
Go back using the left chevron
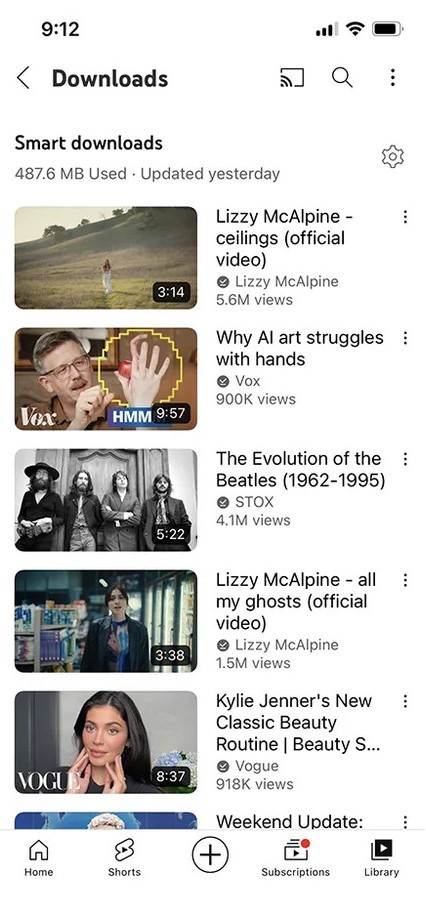[23, 78]
